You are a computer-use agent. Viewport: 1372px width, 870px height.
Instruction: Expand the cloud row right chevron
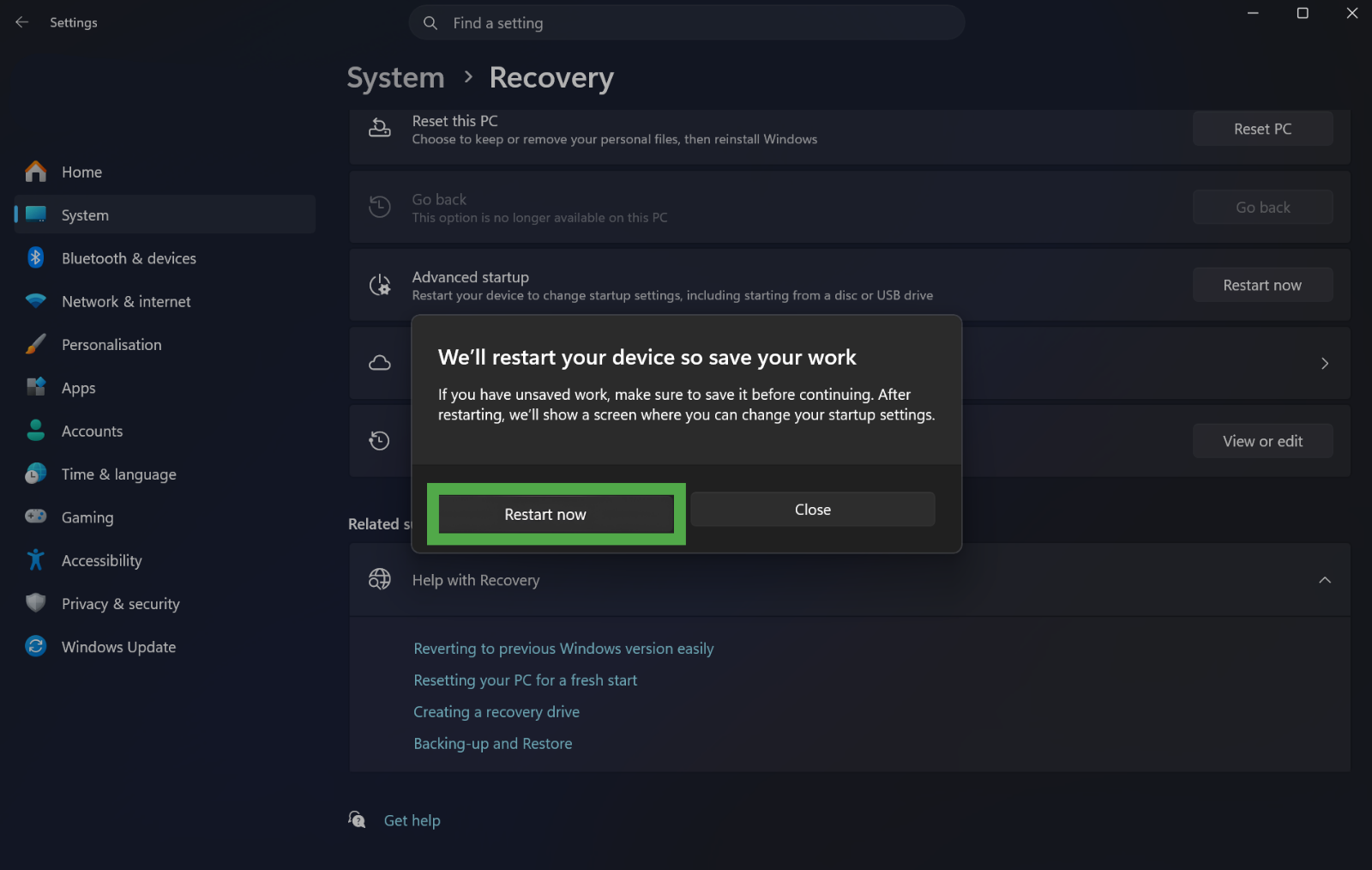[1325, 364]
